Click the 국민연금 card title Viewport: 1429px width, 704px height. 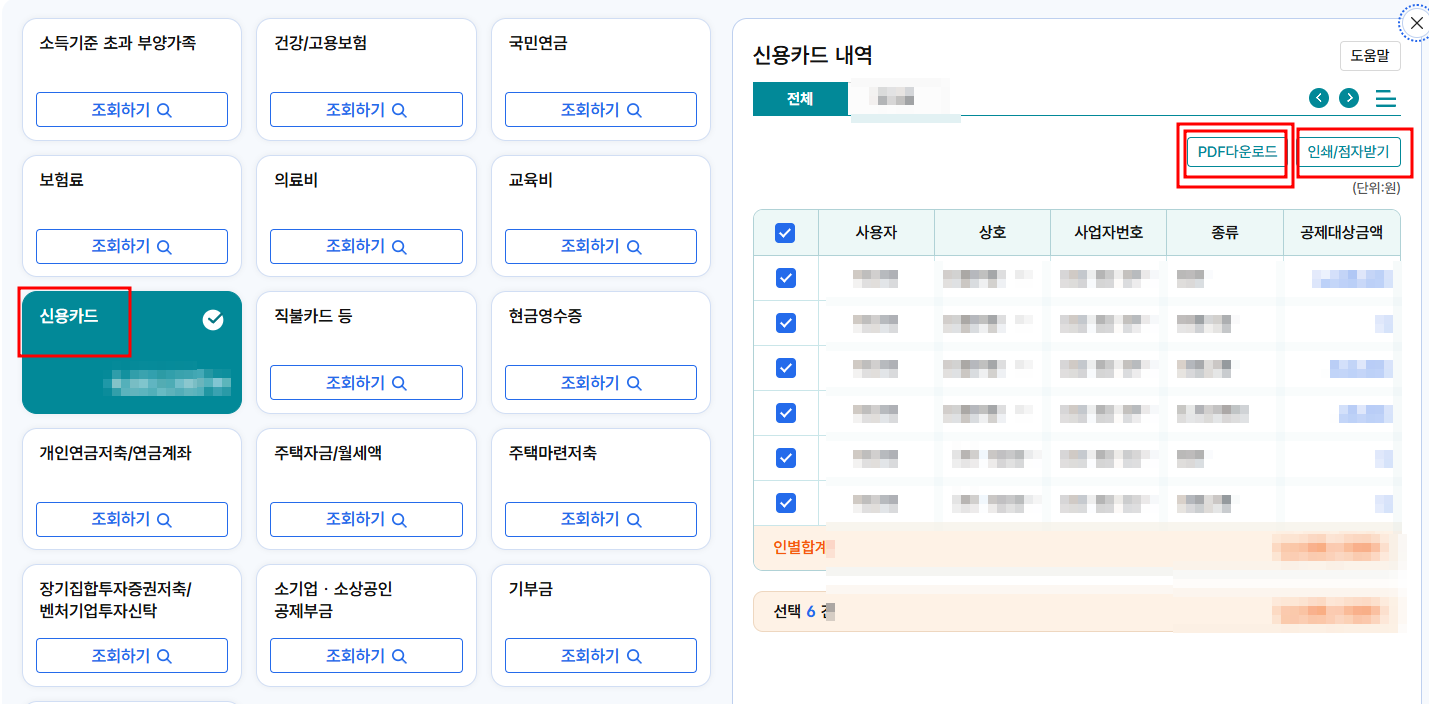click(538, 44)
